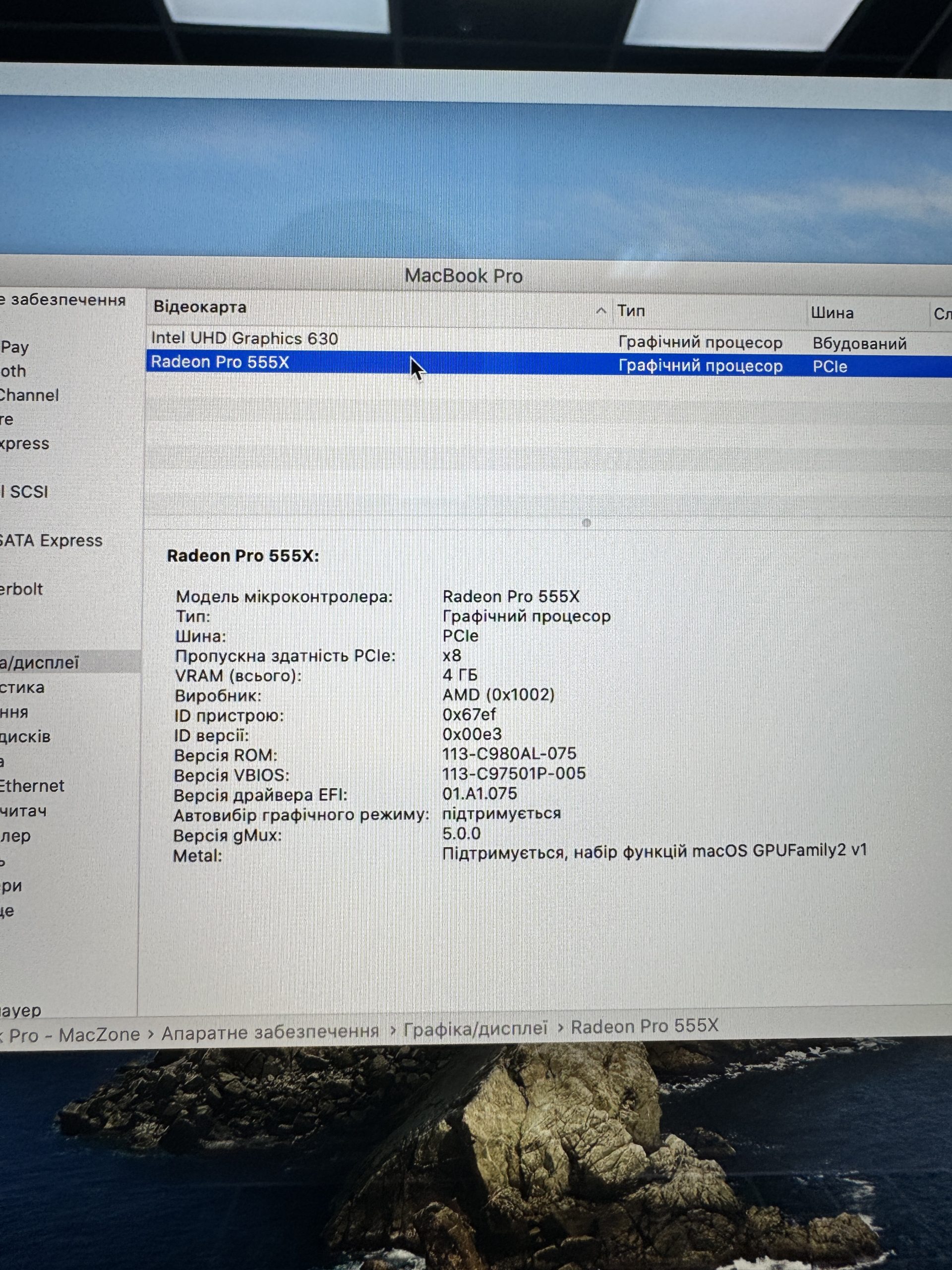Click the VRAM value 4 ГБ

460,675
